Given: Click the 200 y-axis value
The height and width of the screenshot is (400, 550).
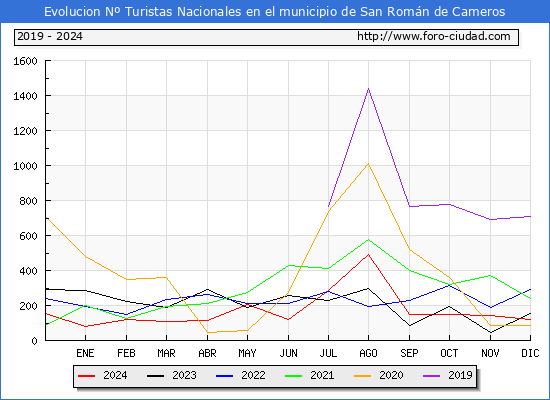Looking at the screenshot, I should coord(28,306).
